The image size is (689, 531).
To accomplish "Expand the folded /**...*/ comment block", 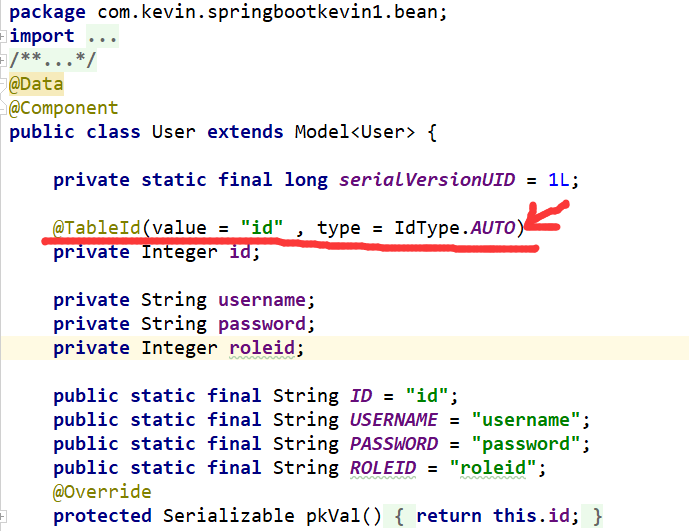I will (x=2, y=60).
